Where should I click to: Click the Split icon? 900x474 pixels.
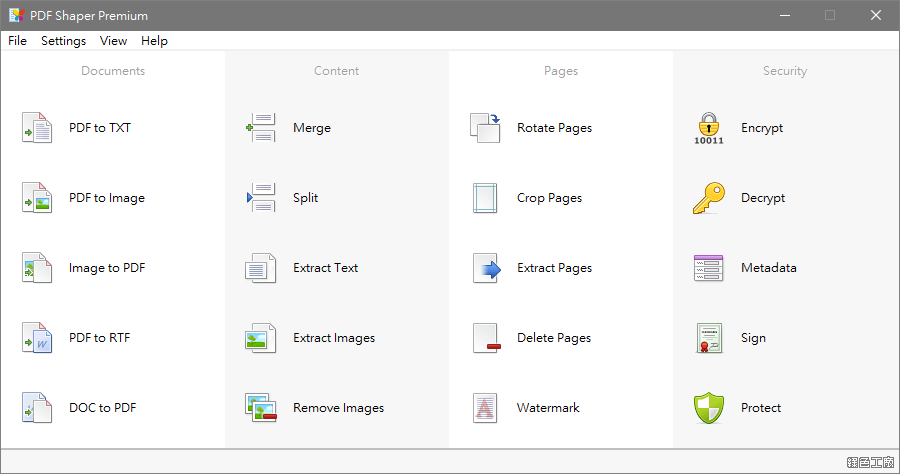click(x=261, y=197)
